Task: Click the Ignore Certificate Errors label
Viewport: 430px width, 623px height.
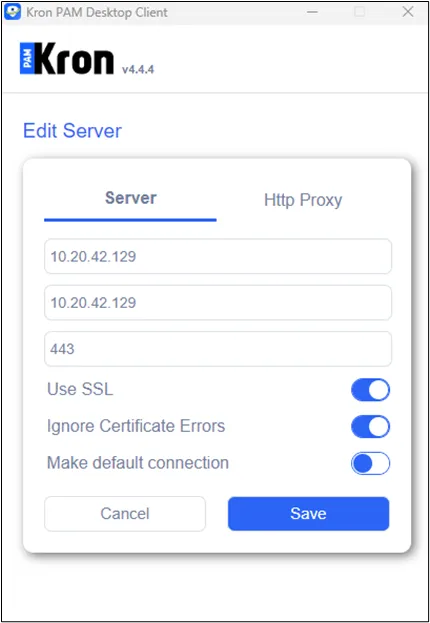Action: point(136,426)
